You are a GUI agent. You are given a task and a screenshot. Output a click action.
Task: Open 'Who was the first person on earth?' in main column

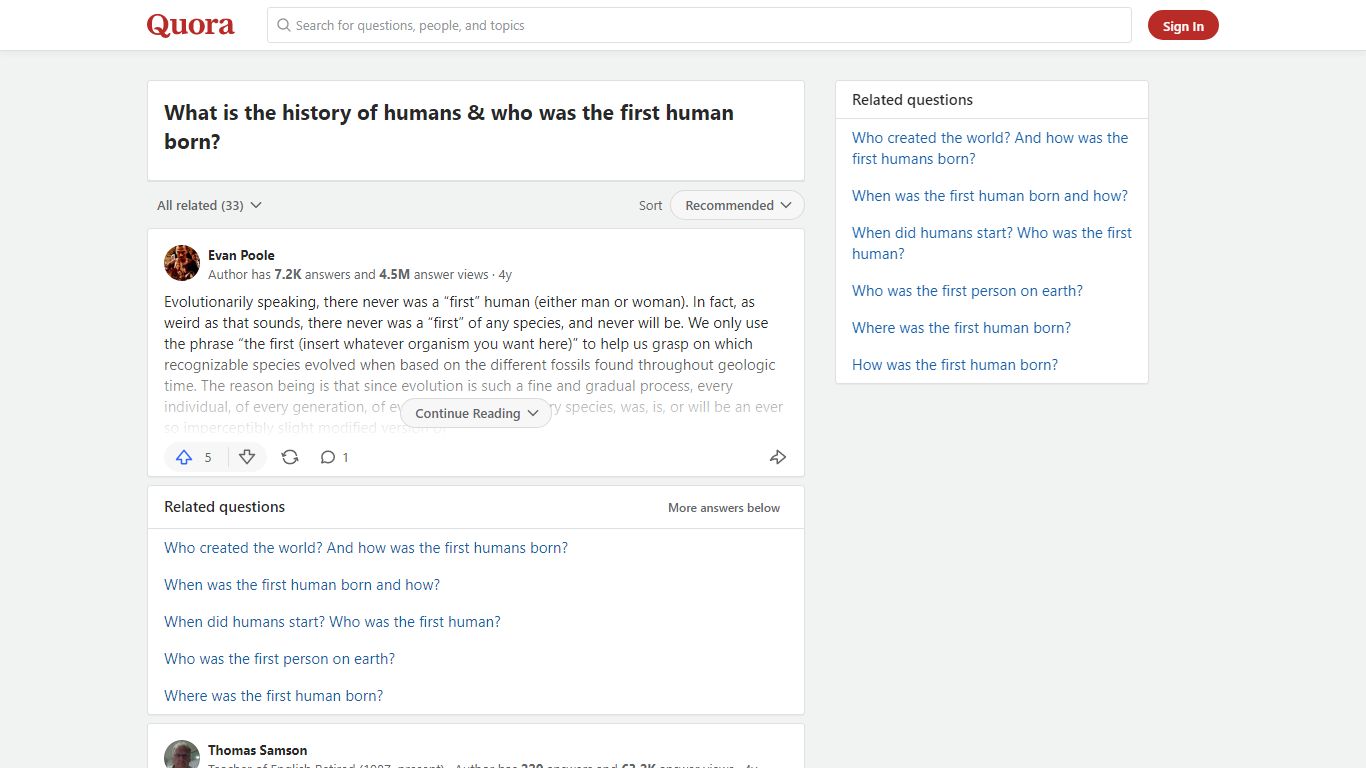tap(279, 659)
